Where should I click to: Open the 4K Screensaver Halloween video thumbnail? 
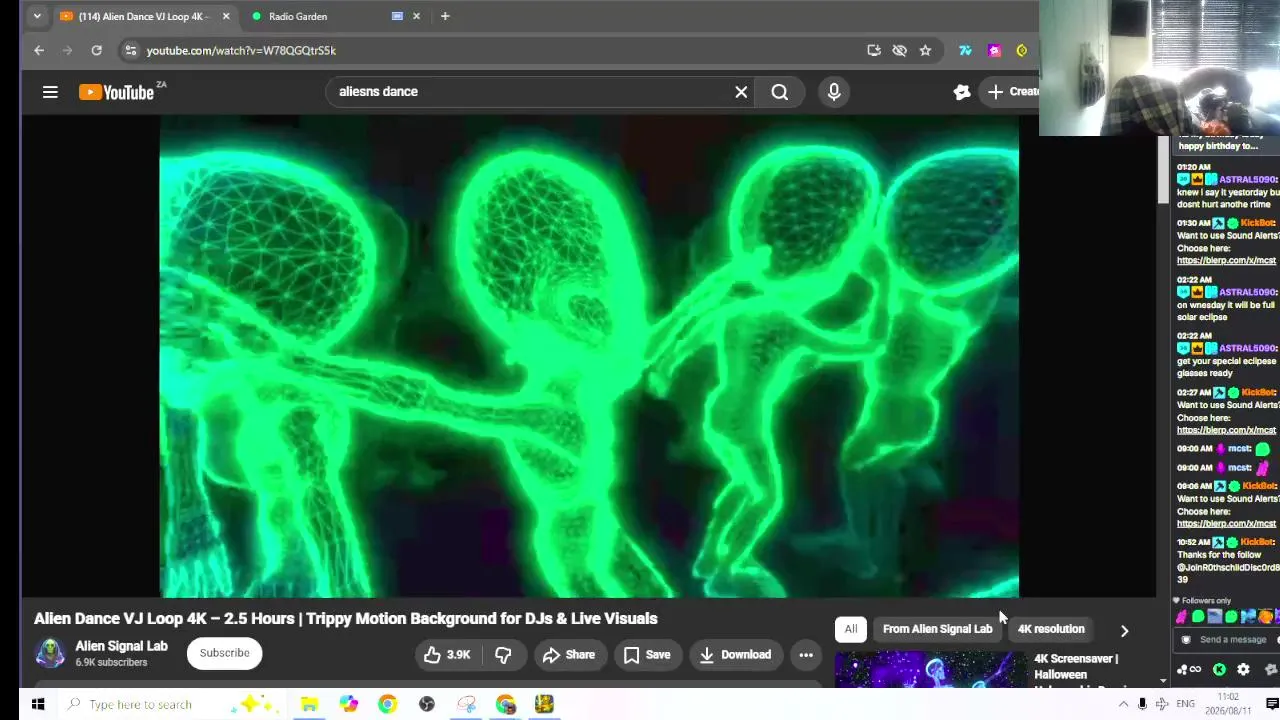pyautogui.click(x=930, y=670)
